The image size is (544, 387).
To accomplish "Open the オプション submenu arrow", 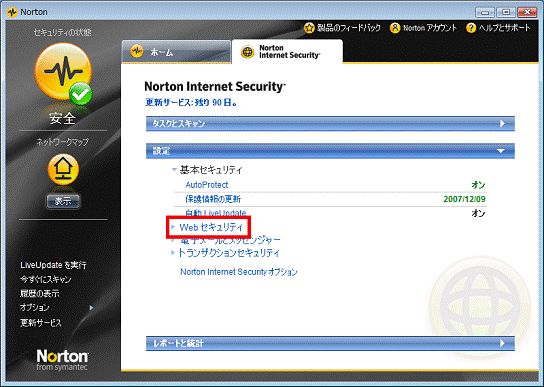I will [x=91, y=308].
